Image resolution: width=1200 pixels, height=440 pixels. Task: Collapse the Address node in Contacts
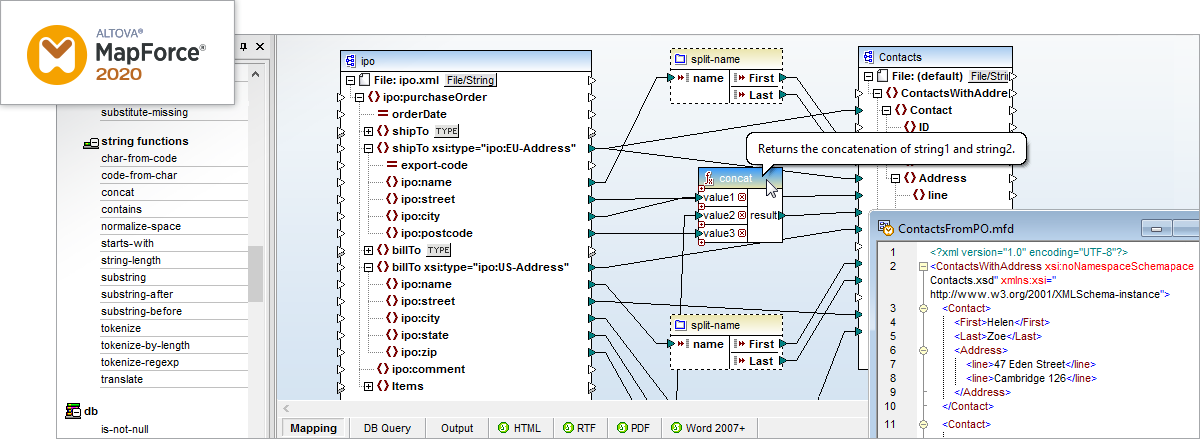(895, 178)
